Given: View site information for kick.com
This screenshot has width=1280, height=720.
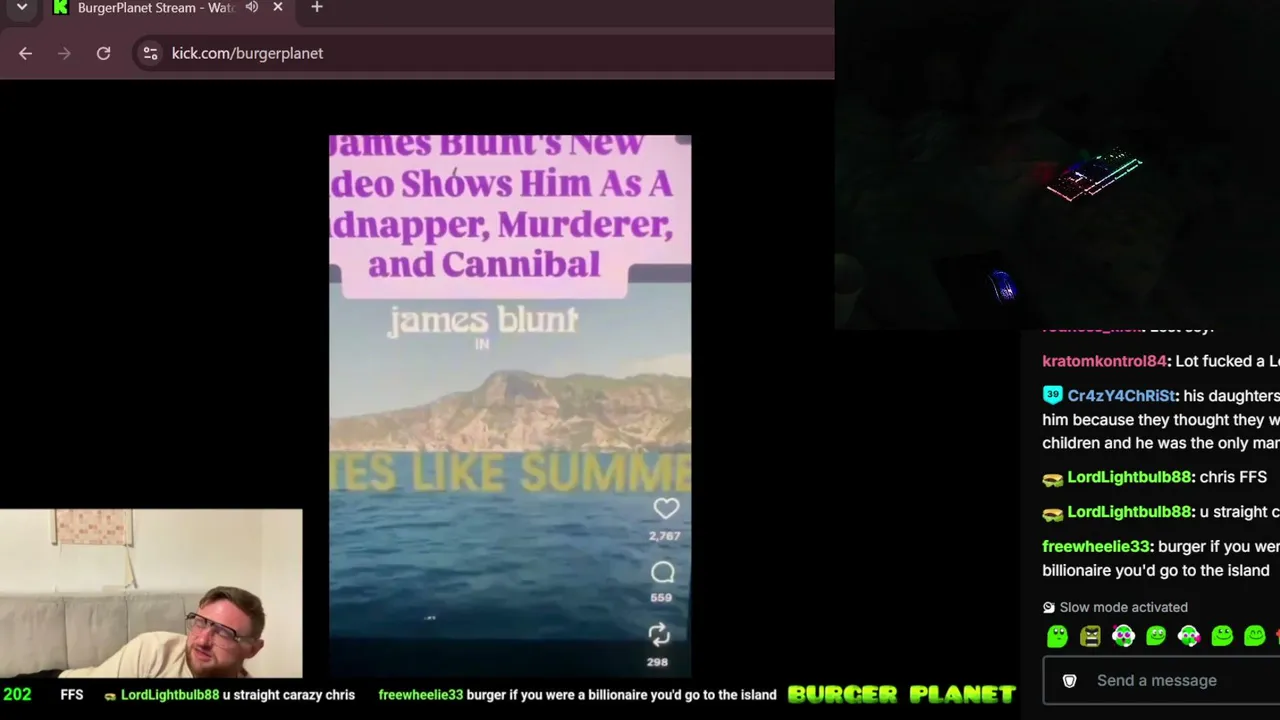Looking at the screenshot, I should click(x=151, y=53).
